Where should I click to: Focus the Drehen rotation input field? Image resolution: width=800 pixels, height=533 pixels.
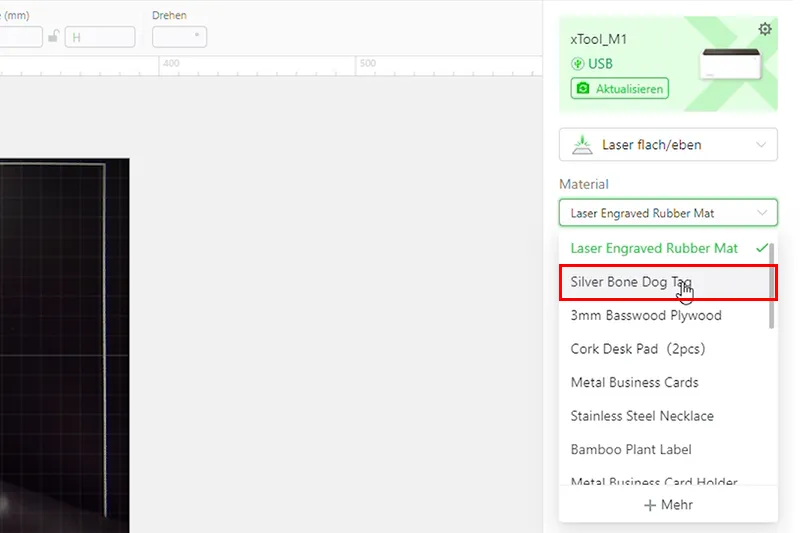(x=179, y=37)
